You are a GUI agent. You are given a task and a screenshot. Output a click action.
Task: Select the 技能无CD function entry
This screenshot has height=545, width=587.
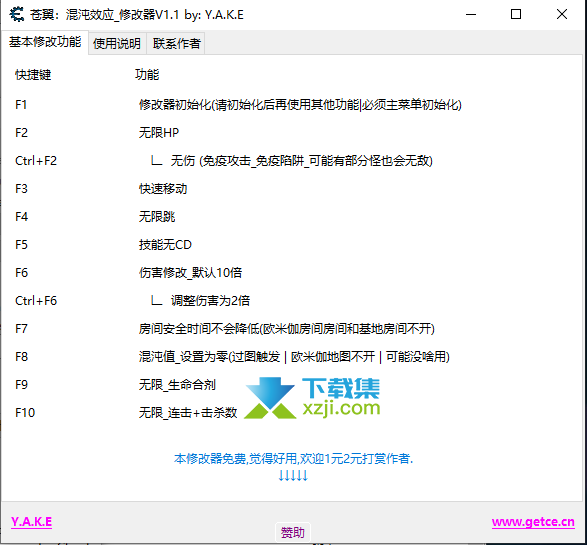[x=165, y=245]
